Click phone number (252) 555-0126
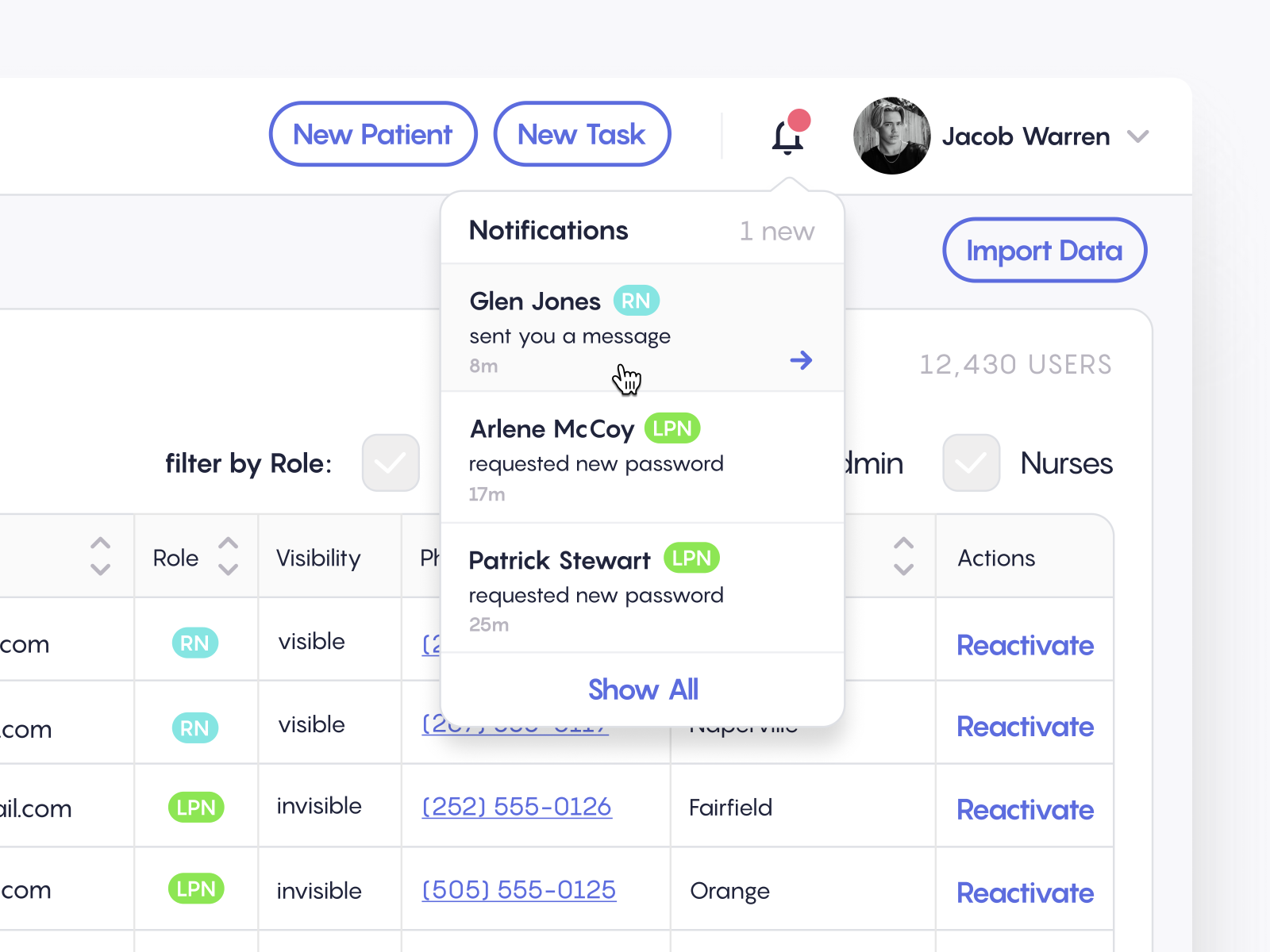Screen dimensions: 1270x952 (517, 807)
